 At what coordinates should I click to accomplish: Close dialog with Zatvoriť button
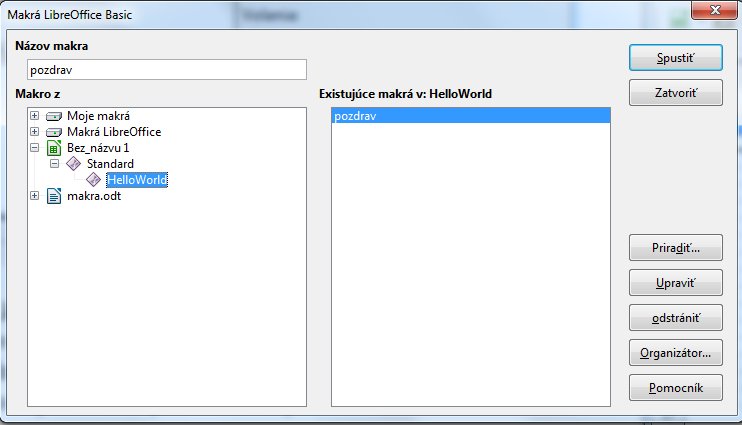click(676, 93)
